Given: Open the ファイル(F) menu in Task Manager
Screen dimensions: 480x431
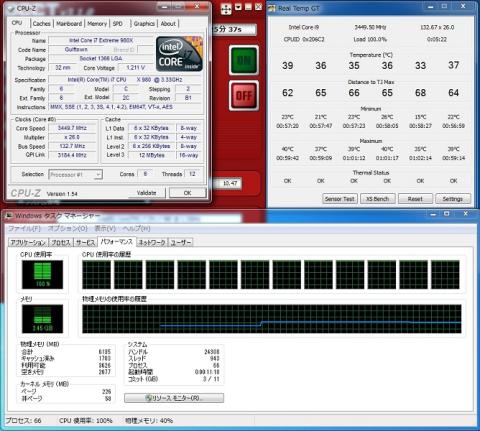Looking at the screenshot, I should coord(24,229).
